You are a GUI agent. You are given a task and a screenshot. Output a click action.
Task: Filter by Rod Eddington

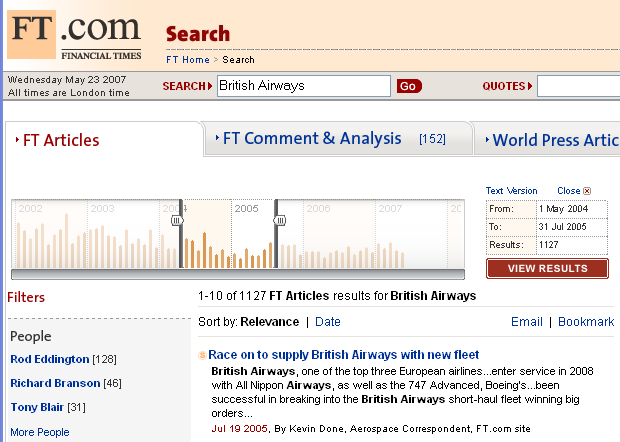(50, 359)
